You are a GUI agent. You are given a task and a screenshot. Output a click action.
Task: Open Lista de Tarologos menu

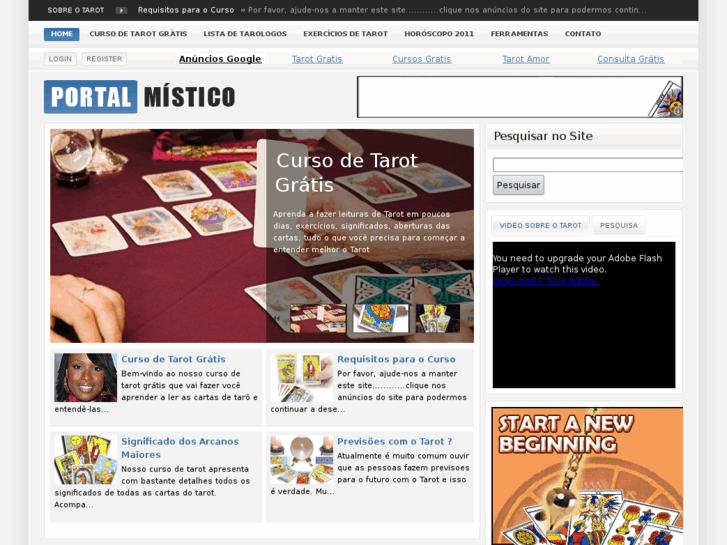pos(245,34)
